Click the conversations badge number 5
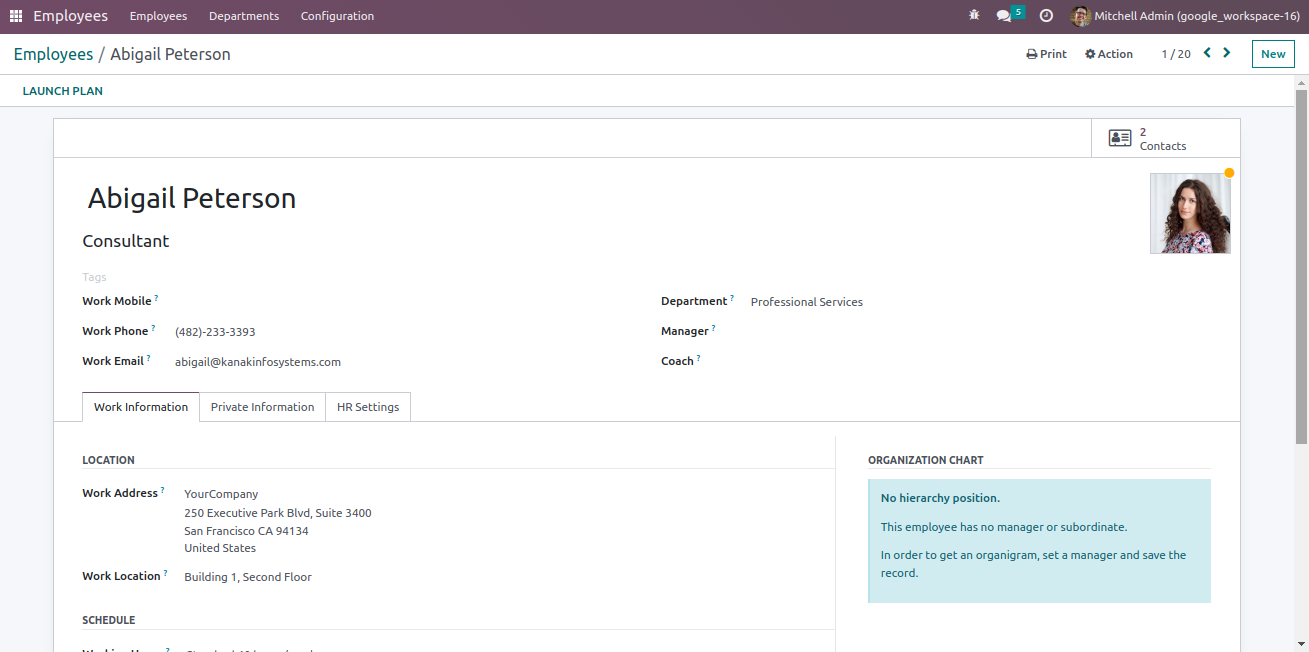The width and height of the screenshot is (1309, 652). [x=1018, y=12]
